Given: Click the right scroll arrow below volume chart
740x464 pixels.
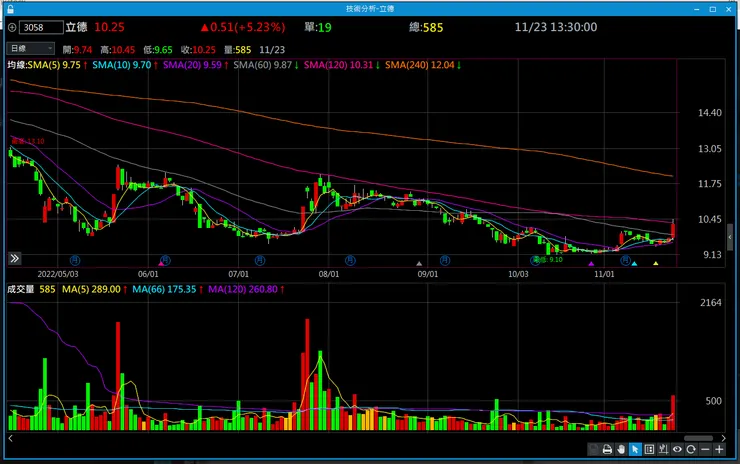Looking at the screenshot, I should pos(723,438).
